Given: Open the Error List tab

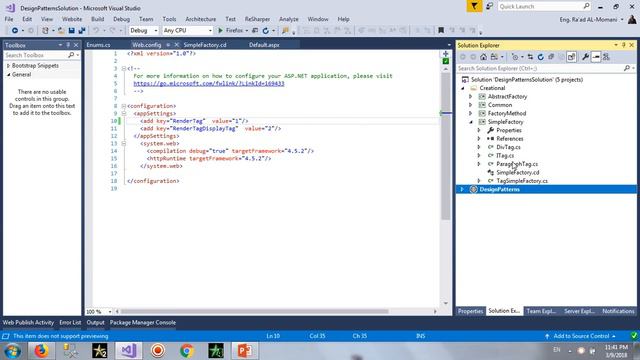Looking at the screenshot, I should coord(70,322).
